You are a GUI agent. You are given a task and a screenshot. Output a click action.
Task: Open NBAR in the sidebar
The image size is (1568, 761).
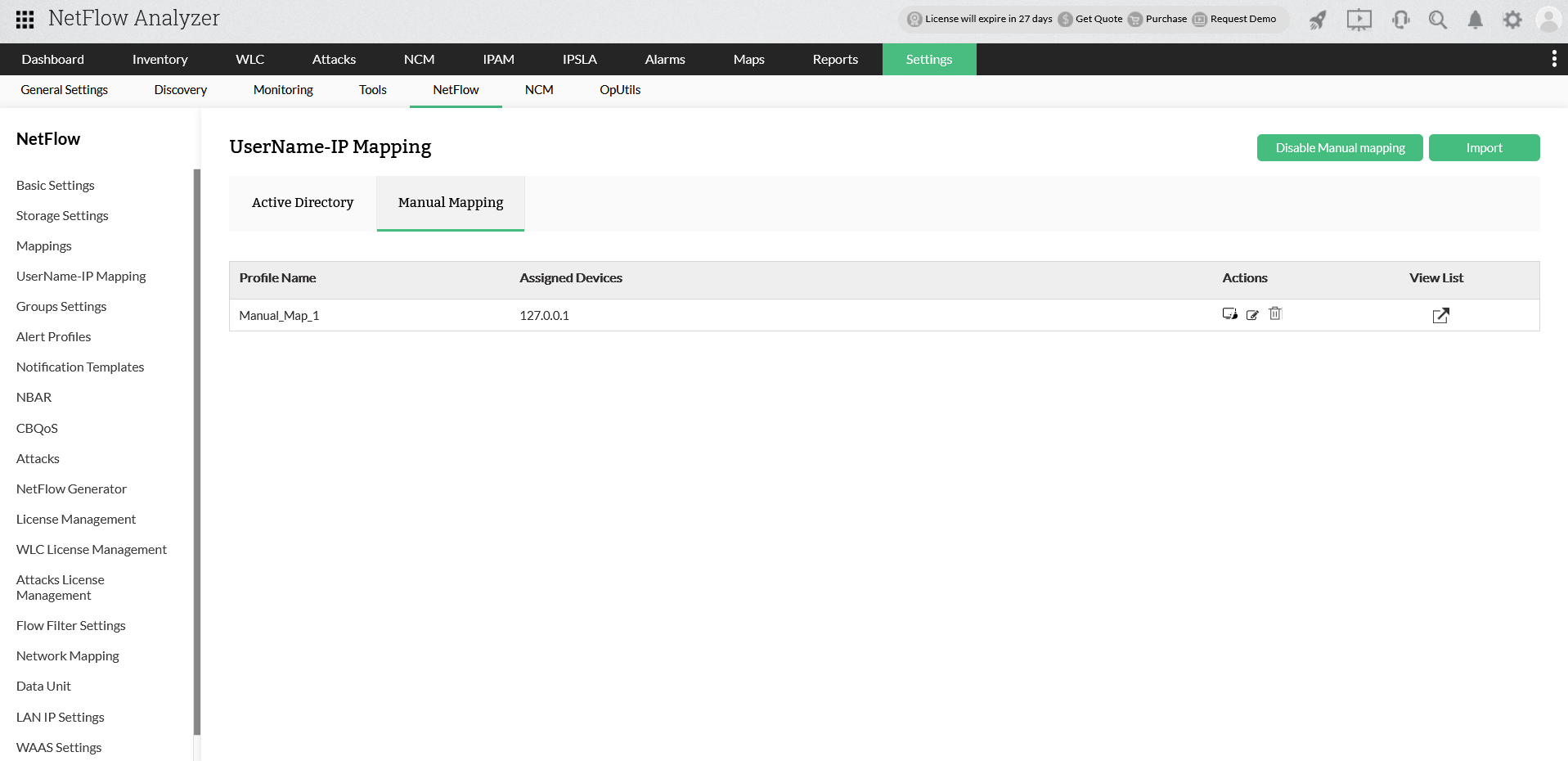point(34,398)
